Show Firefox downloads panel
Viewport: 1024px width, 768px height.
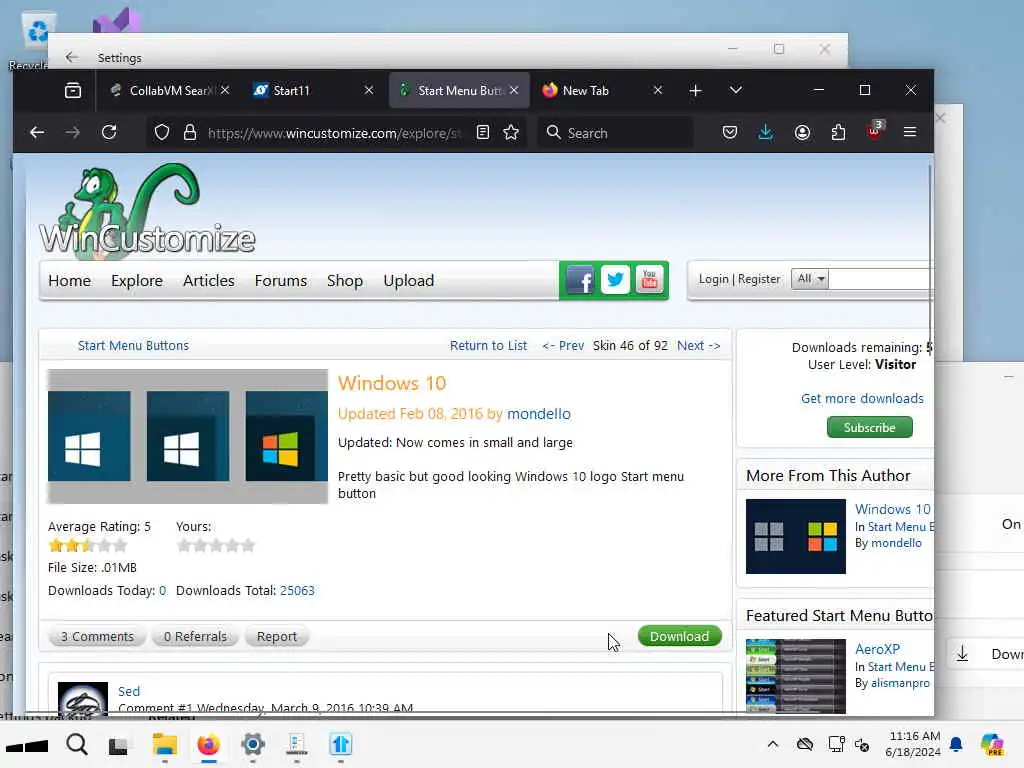(x=765, y=133)
